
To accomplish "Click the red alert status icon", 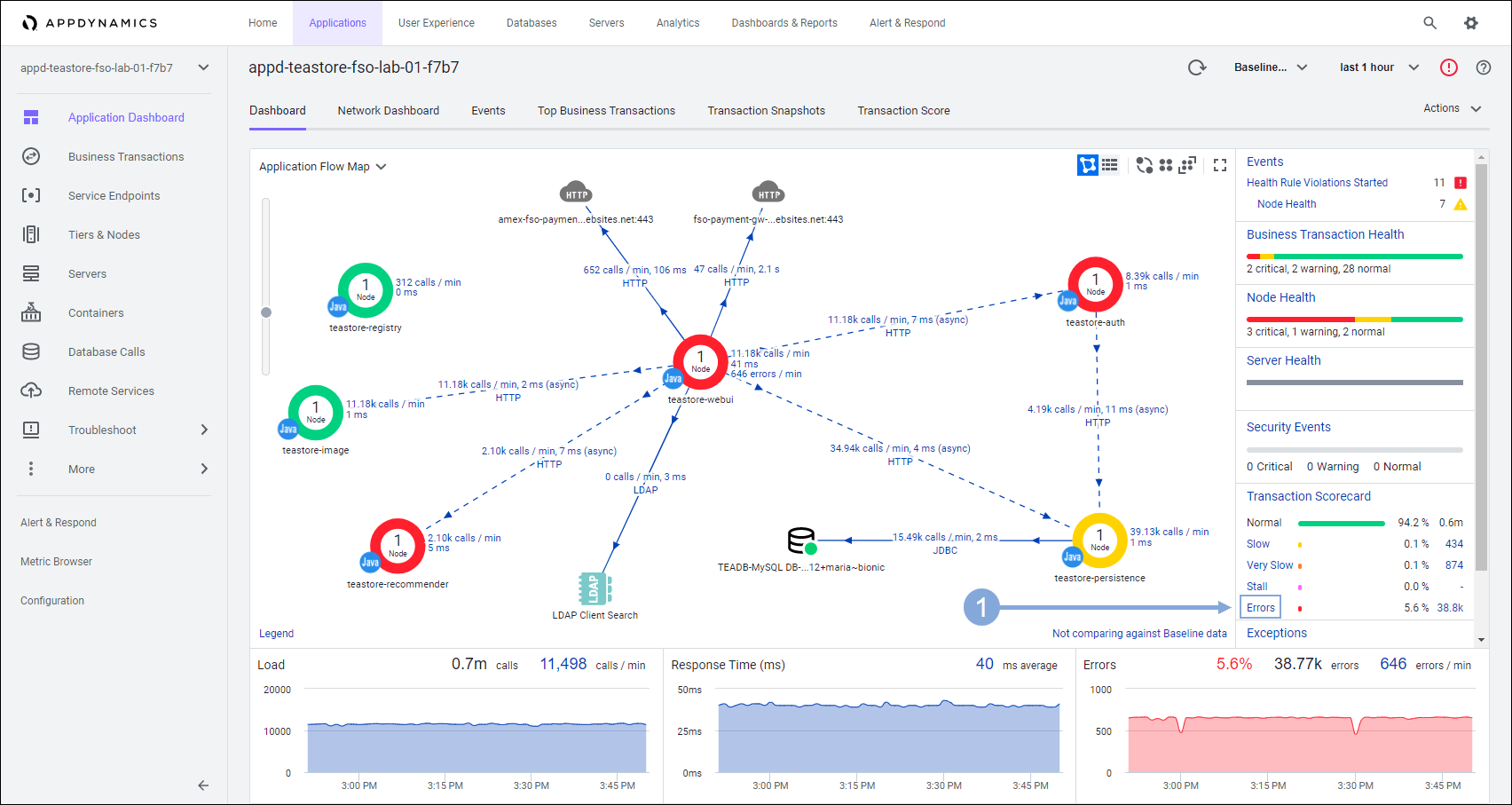I will point(1449,67).
